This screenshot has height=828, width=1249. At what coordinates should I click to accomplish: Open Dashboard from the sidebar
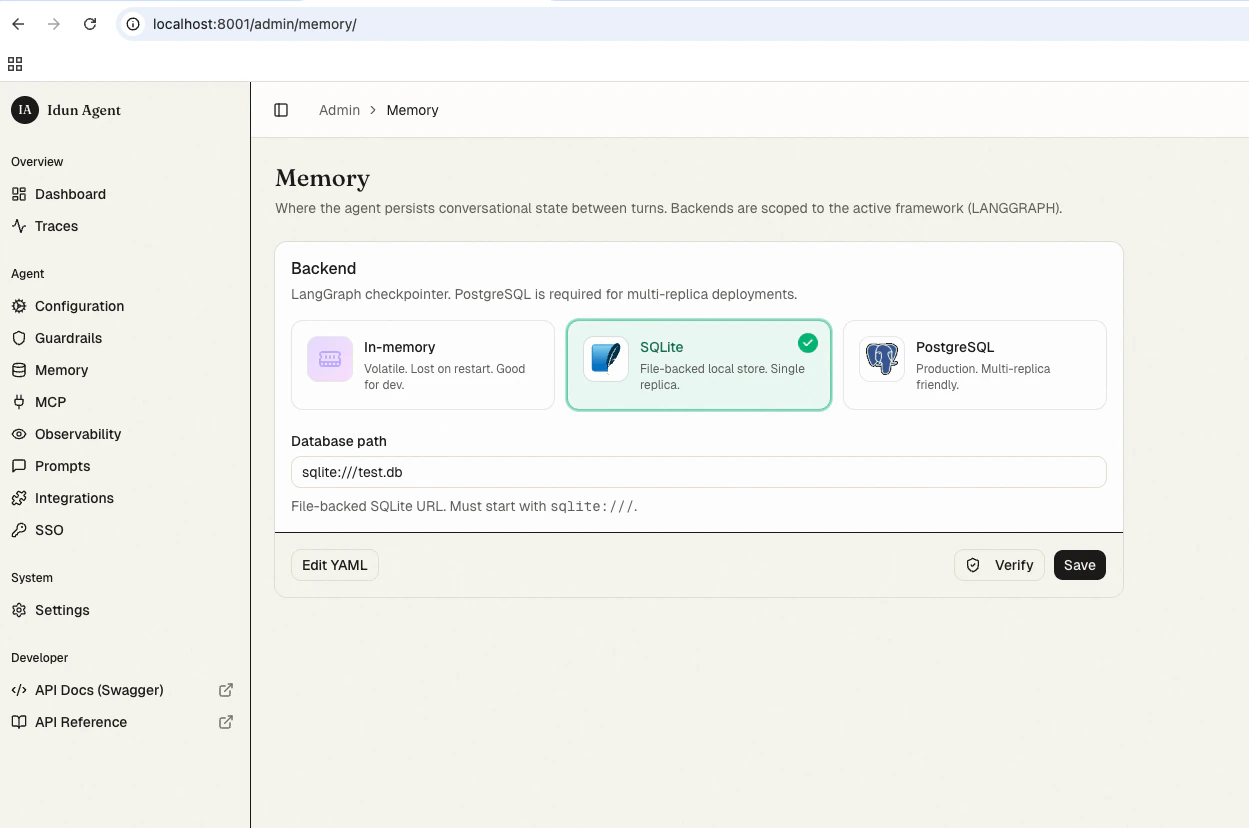[70, 194]
